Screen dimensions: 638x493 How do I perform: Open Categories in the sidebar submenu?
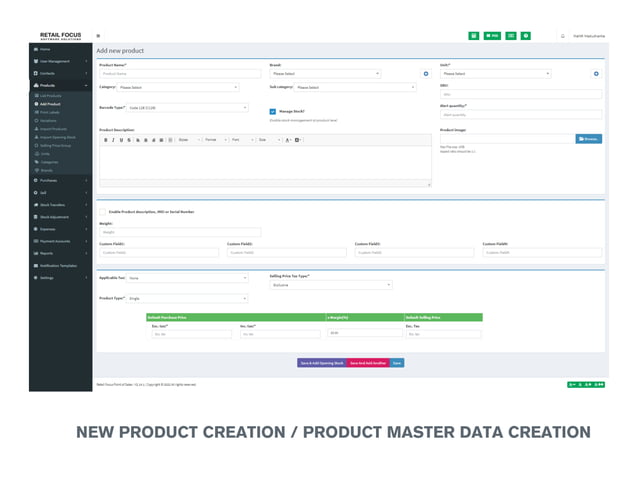49,162
